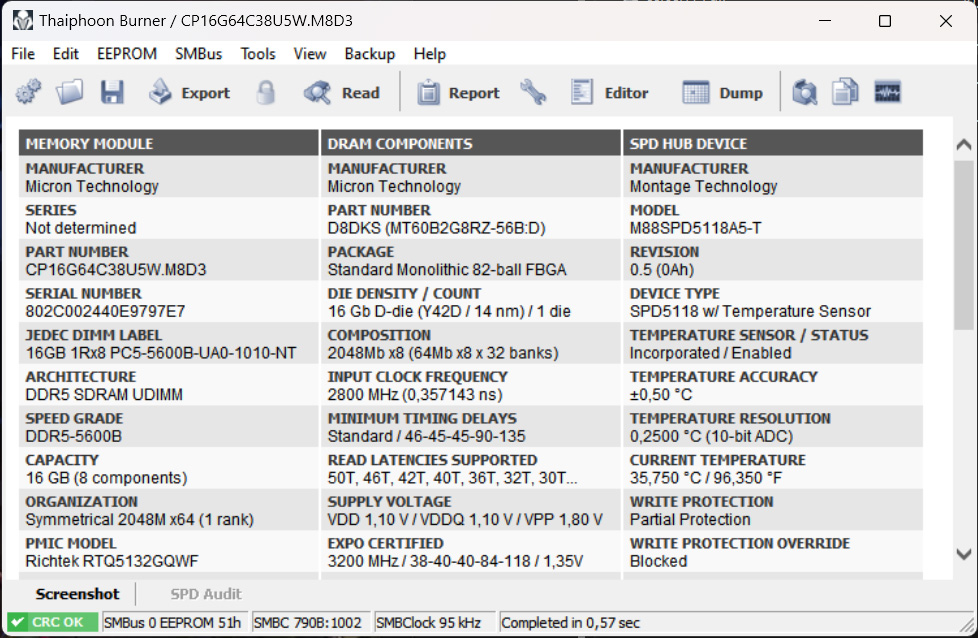Select the part number CP16G64C38U5W.M8D3 value
This screenshot has height=638, width=978.
[116, 270]
